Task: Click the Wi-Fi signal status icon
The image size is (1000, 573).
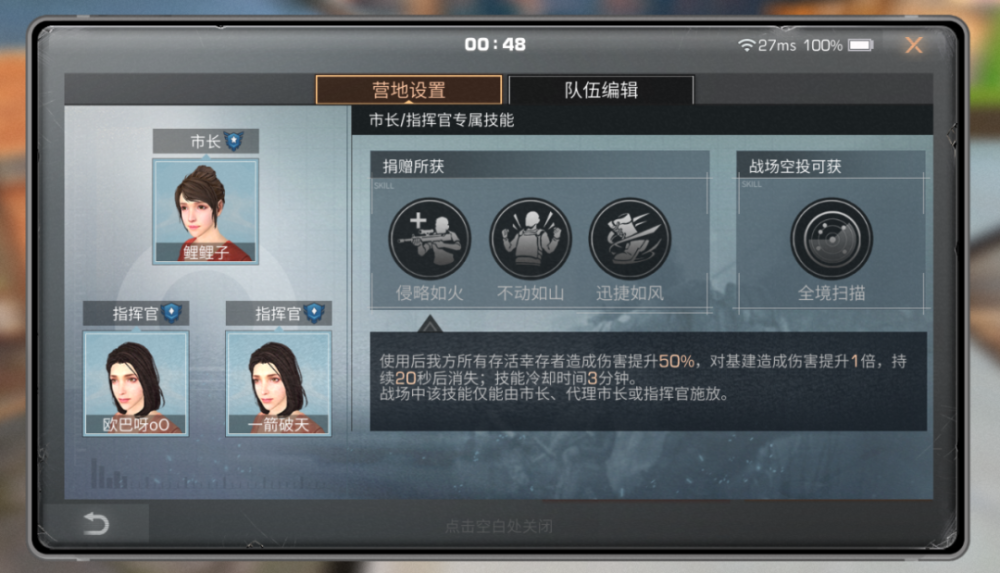Action: [746, 45]
